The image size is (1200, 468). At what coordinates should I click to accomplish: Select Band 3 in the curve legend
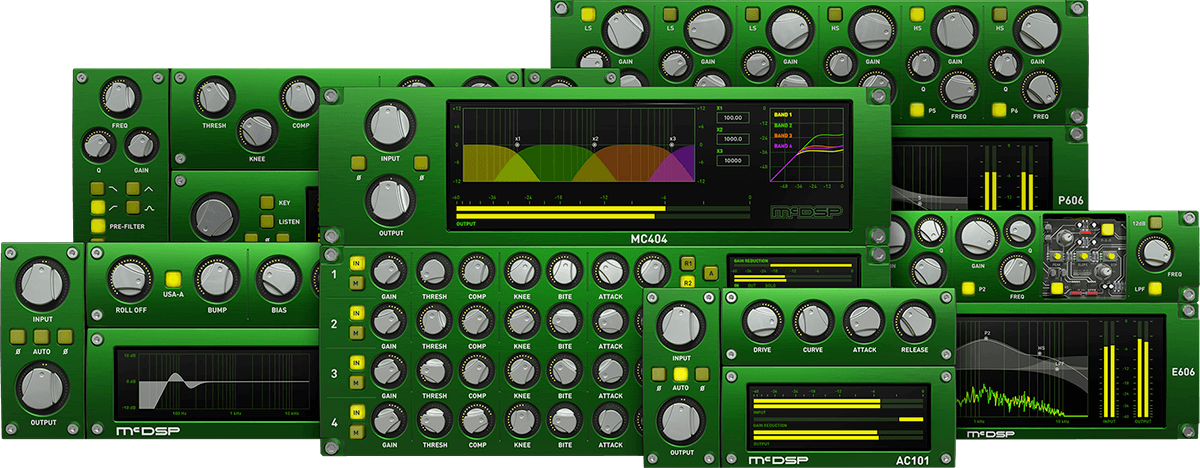[x=783, y=135]
